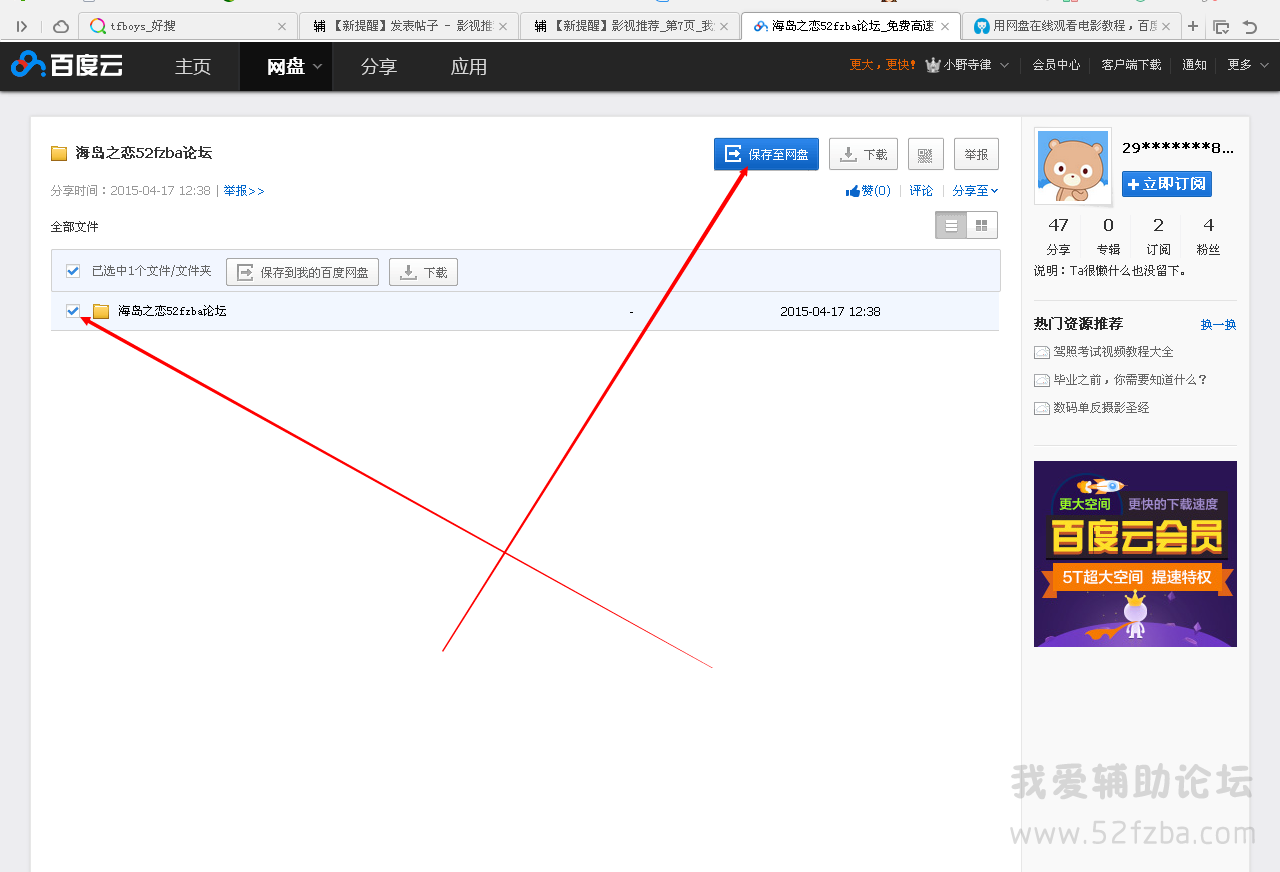Screen dimensions: 1280x872
Task: Toggle the select-all files checkbox
Action: point(73,271)
